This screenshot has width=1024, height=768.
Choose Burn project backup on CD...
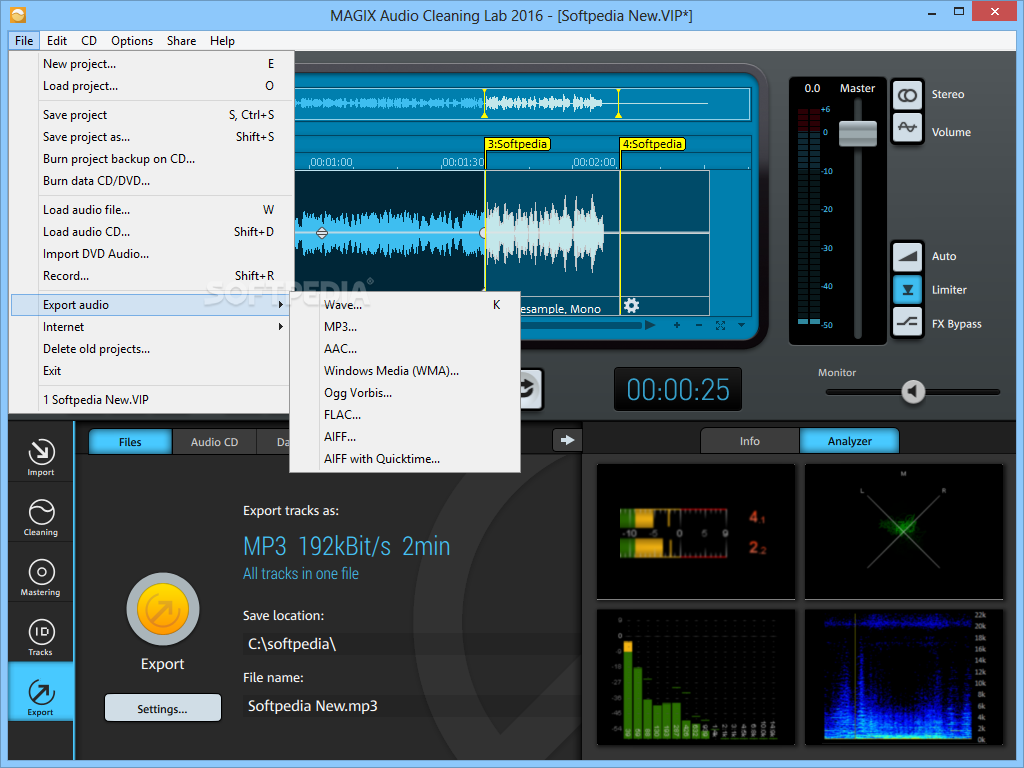[x=152, y=159]
